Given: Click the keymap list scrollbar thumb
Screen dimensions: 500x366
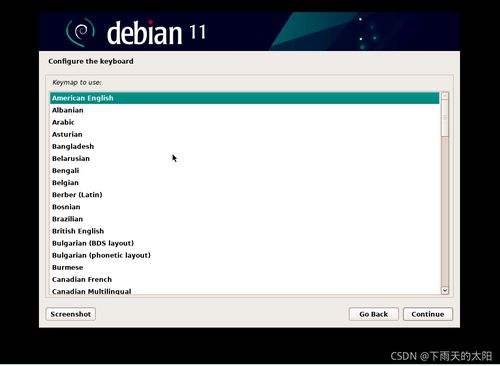Looking at the screenshot, I should coord(445,118).
